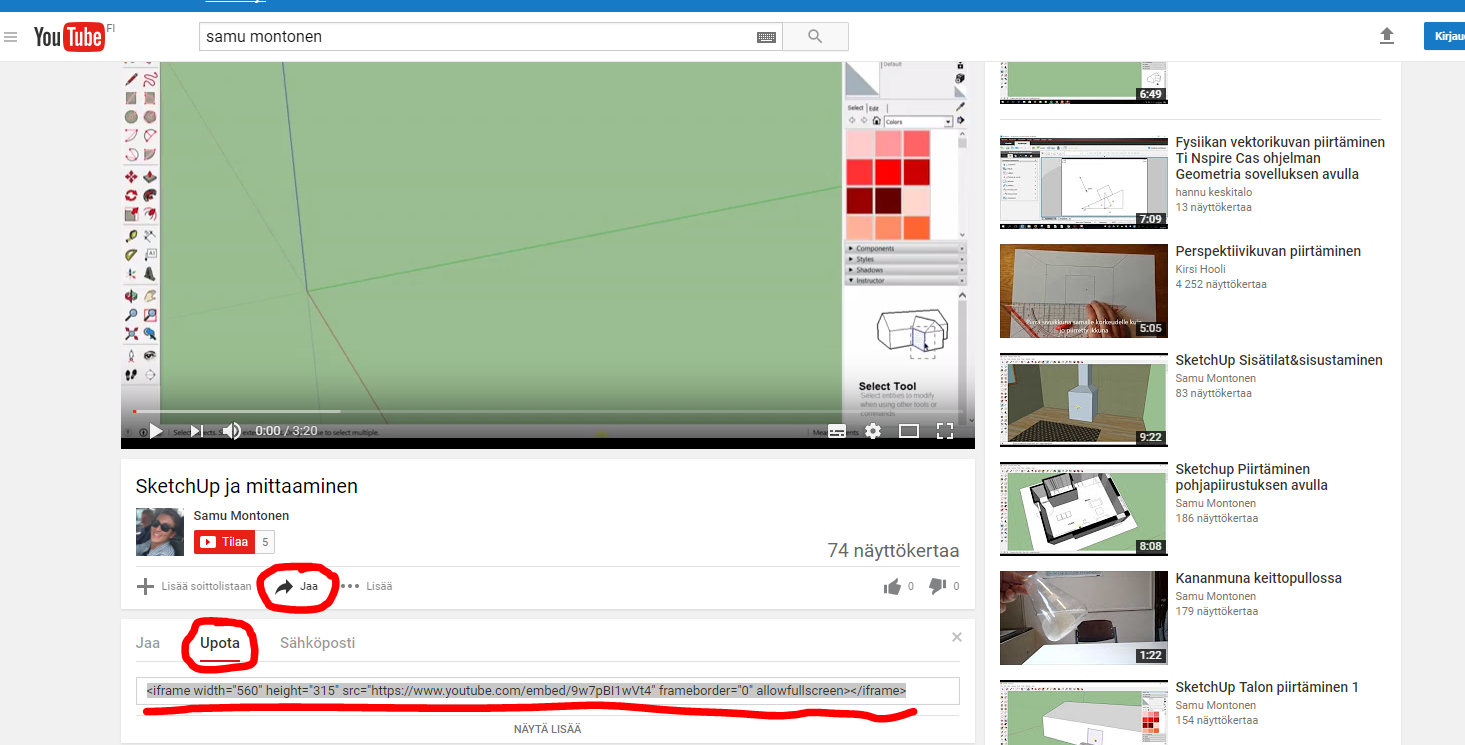Click the YouTube logo
The width and height of the screenshot is (1465, 745).
click(68, 37)
